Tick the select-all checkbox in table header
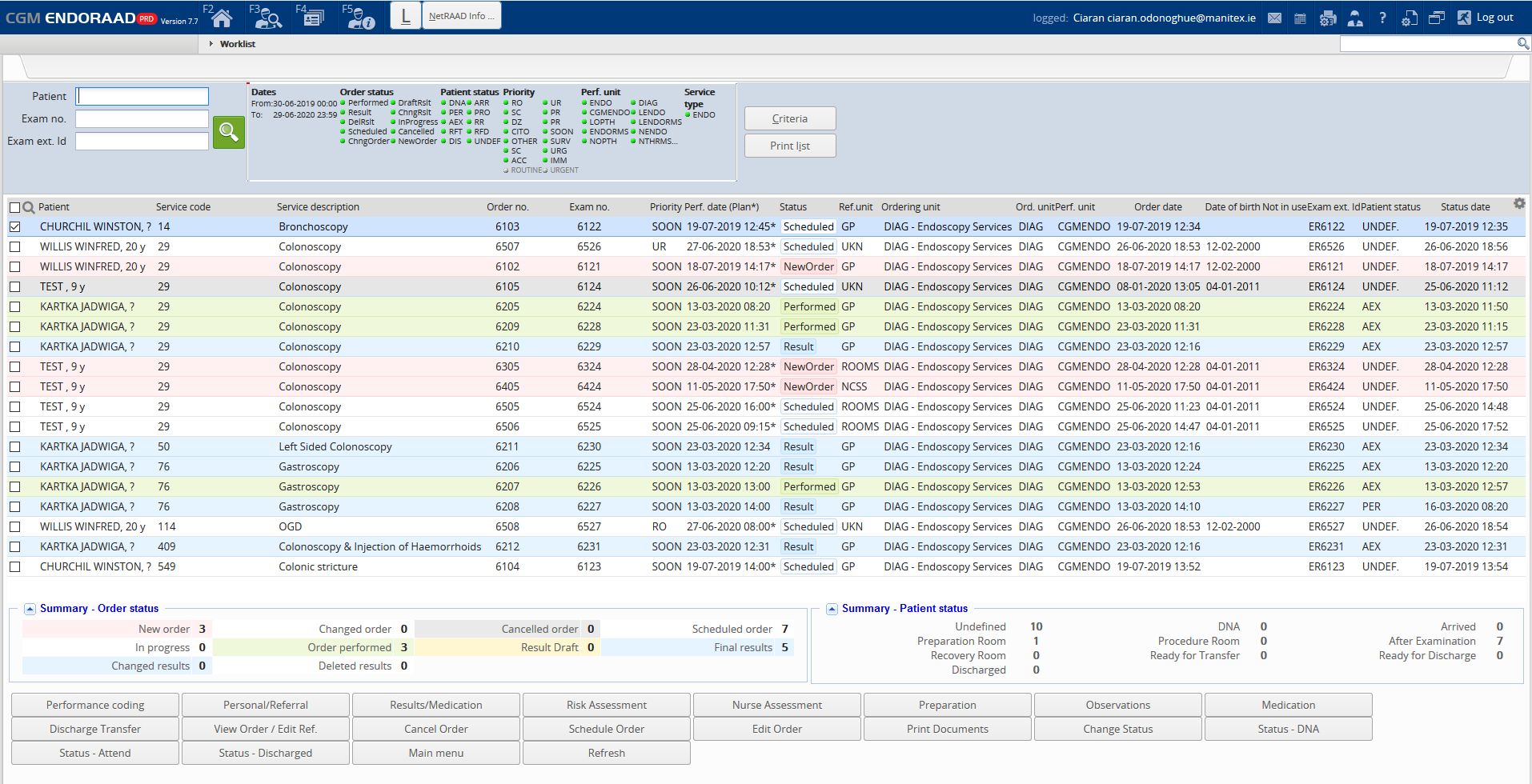This screenshot has height=784, width=1532. coord(14,207)
